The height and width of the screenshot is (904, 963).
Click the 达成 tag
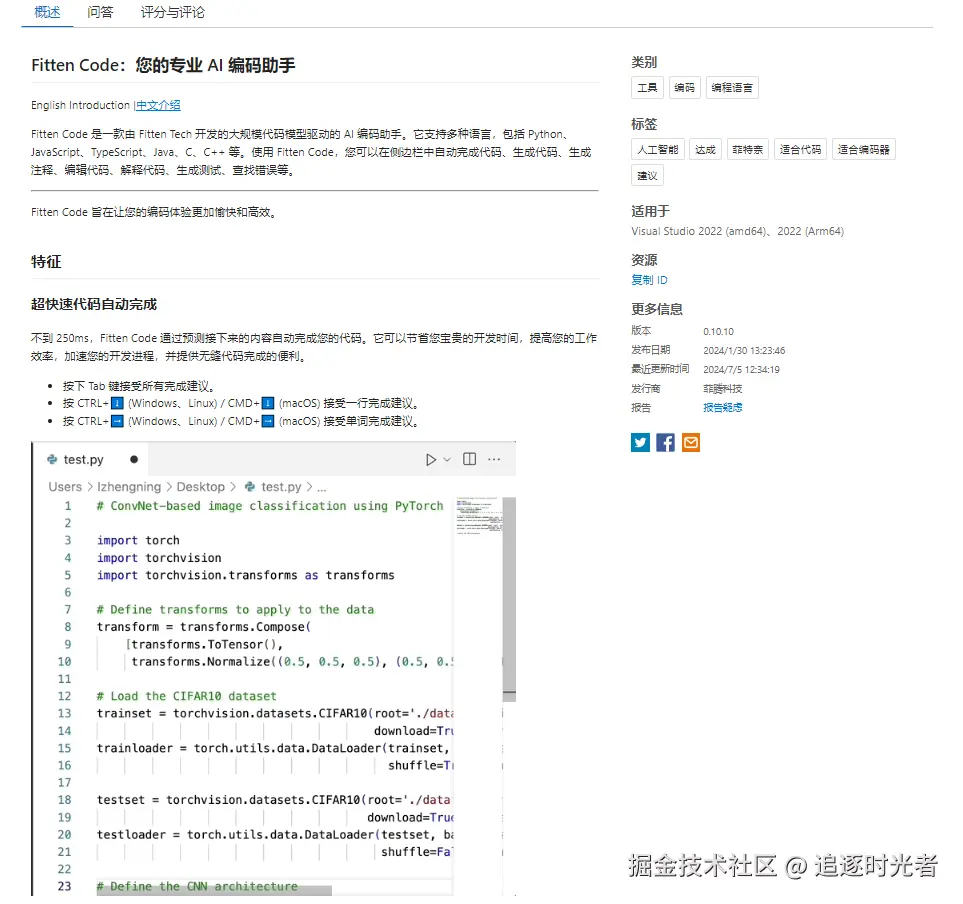705,149
